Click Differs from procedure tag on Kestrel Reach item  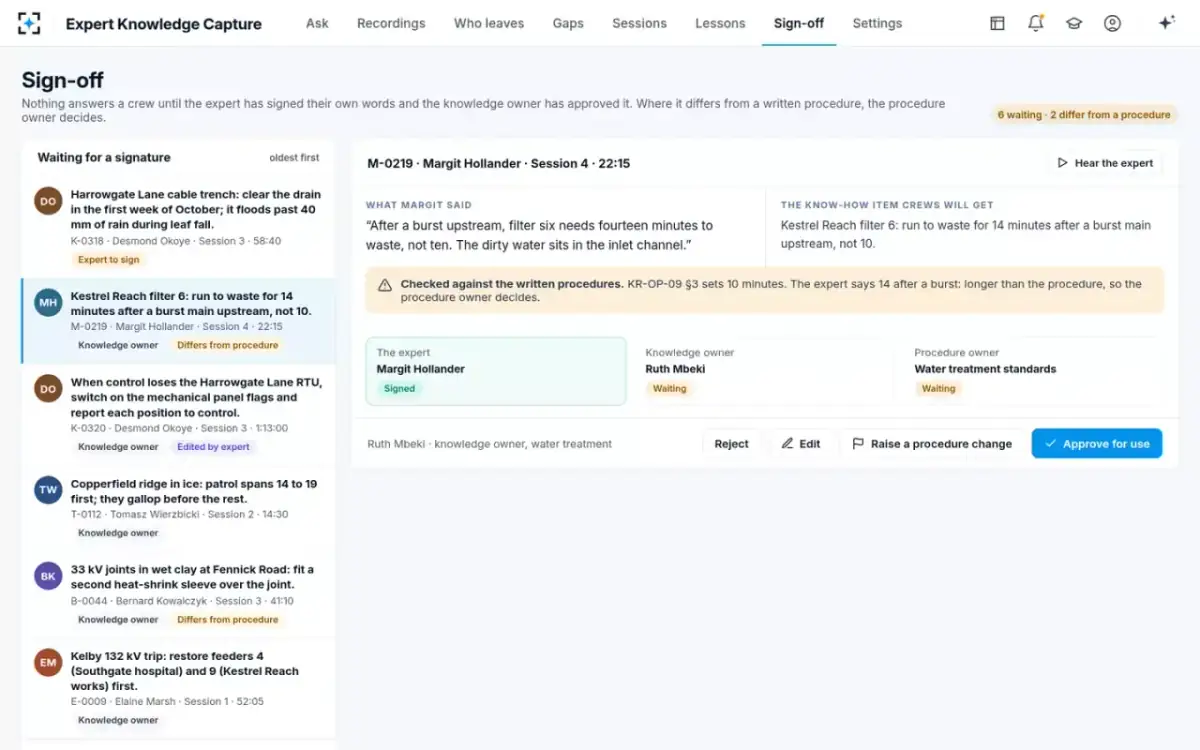pos(227,345)
